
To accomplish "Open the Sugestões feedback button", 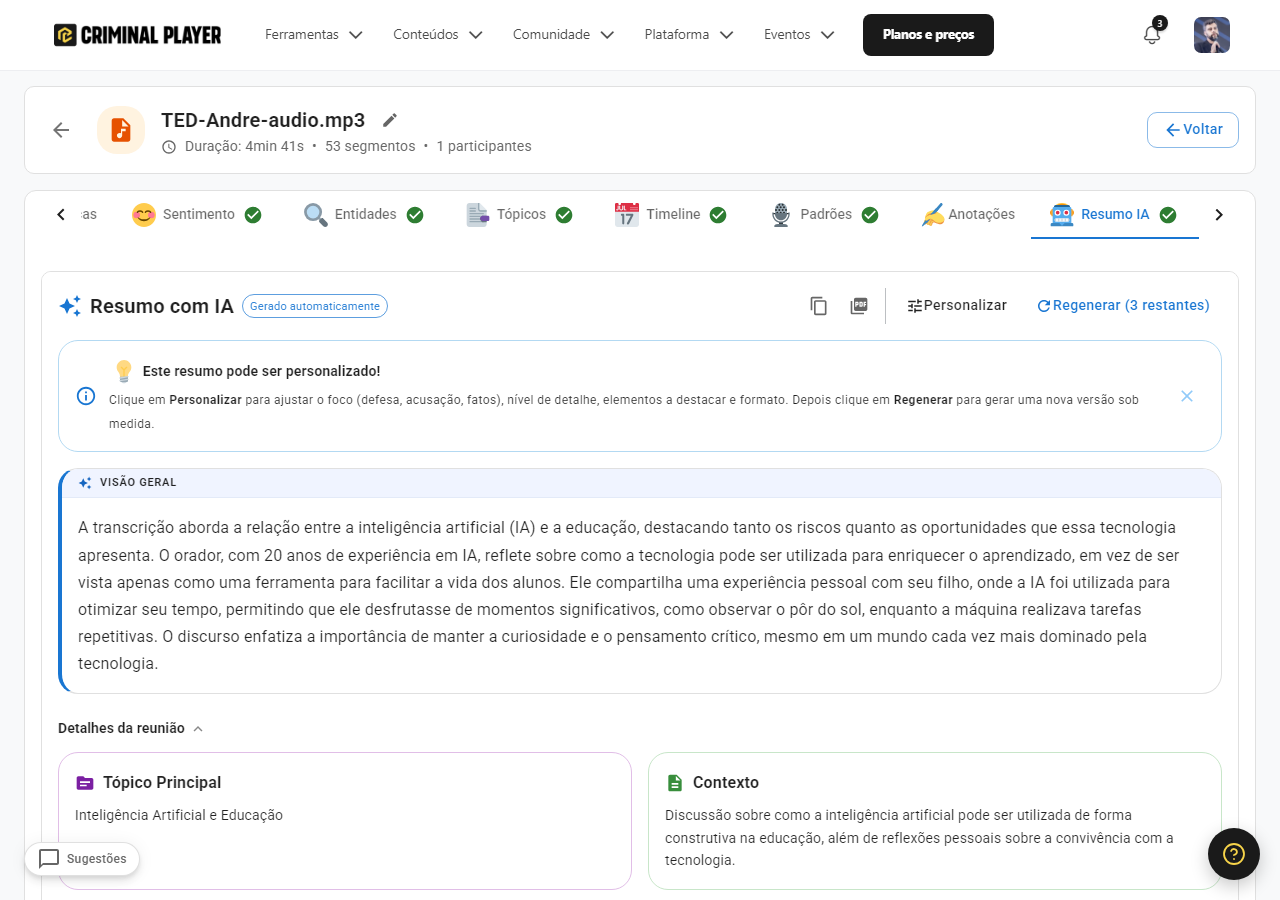I will [83, 859].
